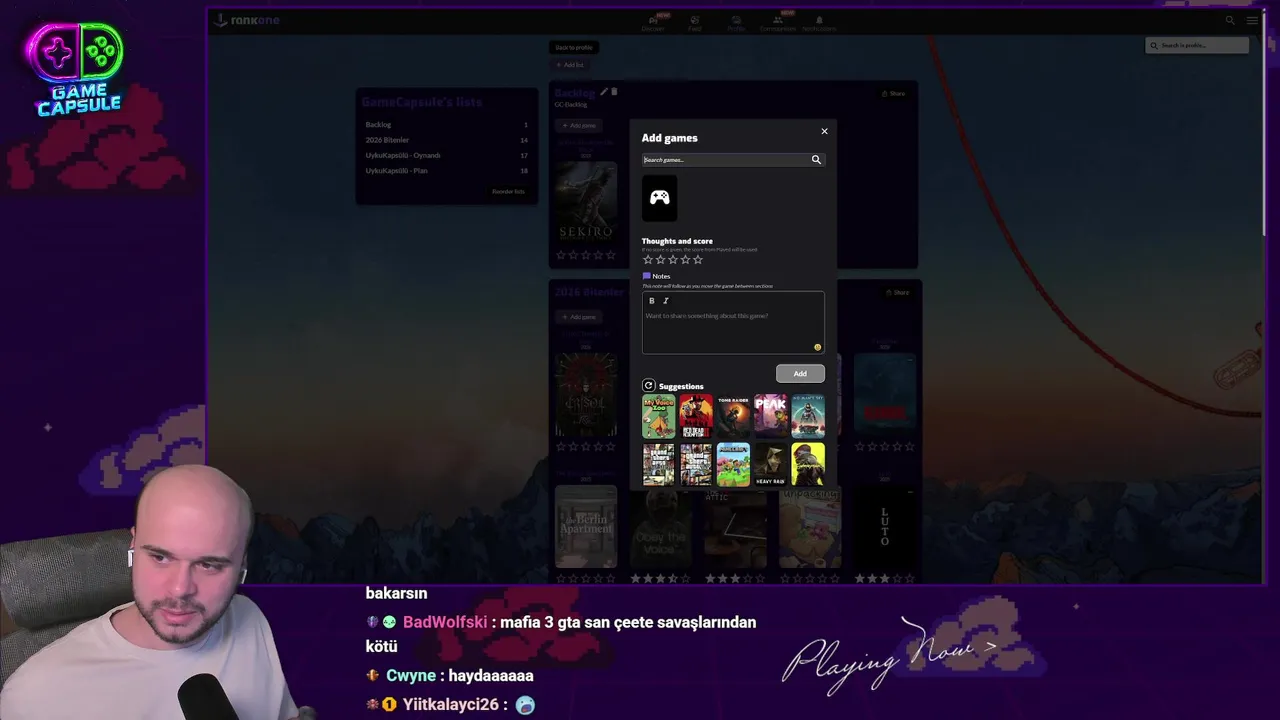Select Heavy Rain suggestion
Screen dimensions: 1280x720
[x=770, y=464]
